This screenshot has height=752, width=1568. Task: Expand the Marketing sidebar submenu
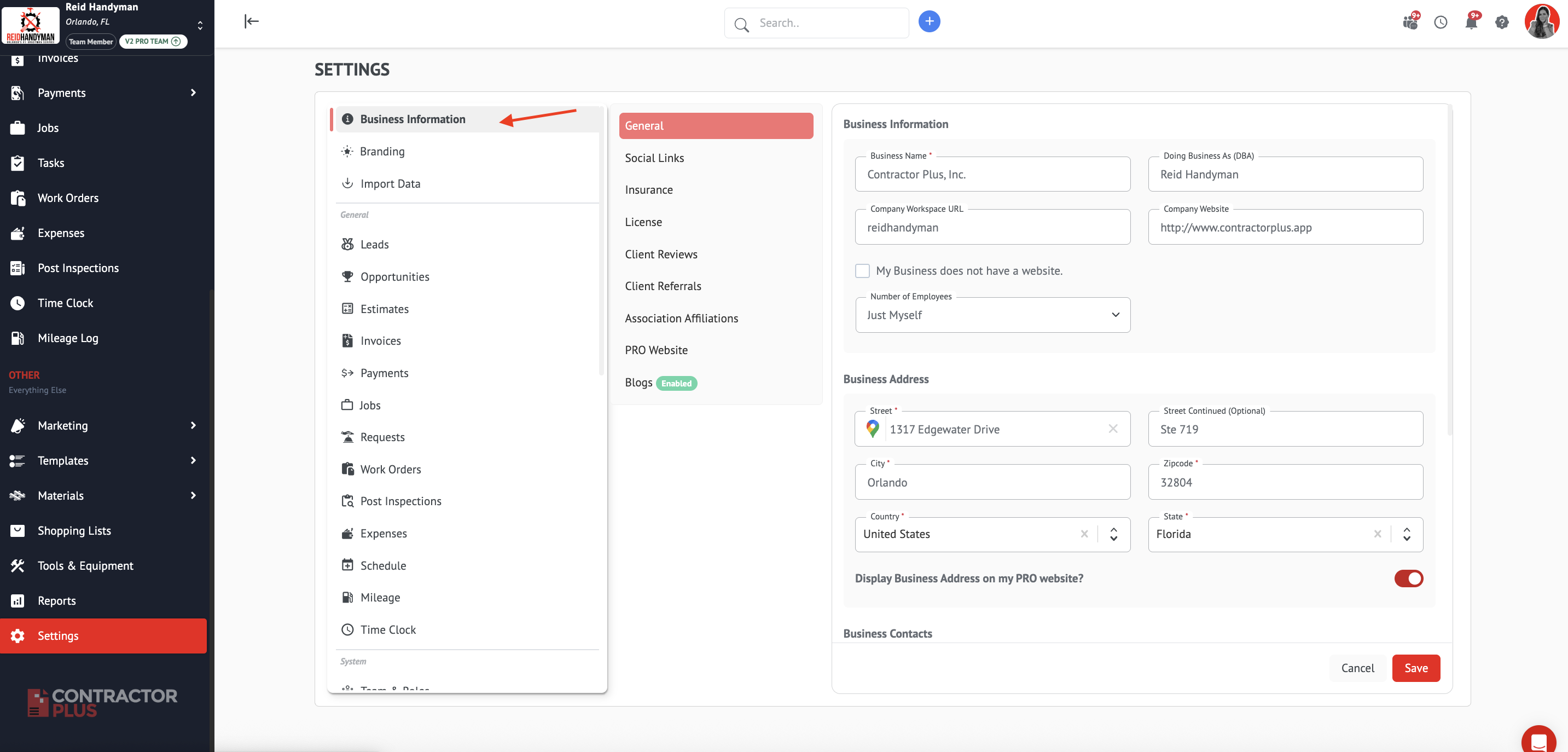click(x=193, y=426)
